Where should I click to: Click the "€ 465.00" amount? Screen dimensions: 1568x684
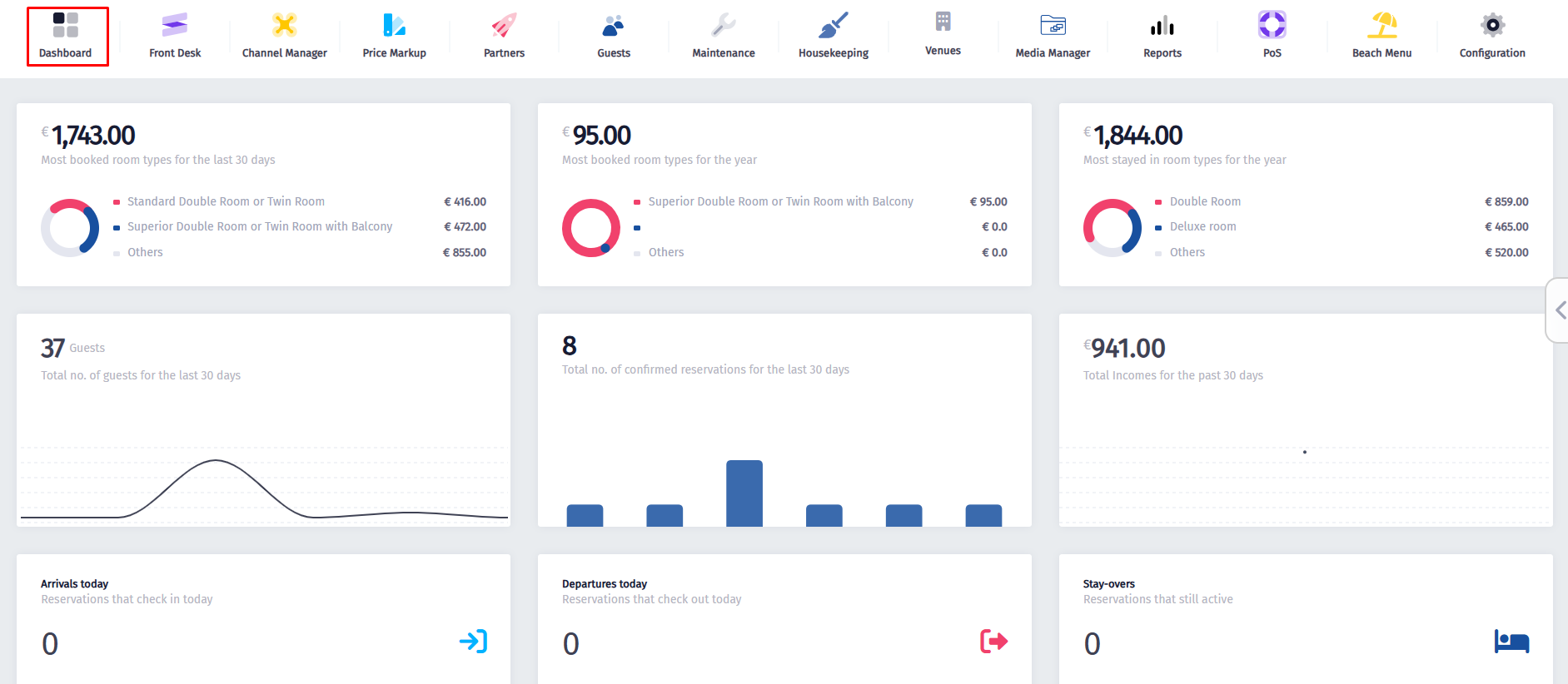point(1506,226)
